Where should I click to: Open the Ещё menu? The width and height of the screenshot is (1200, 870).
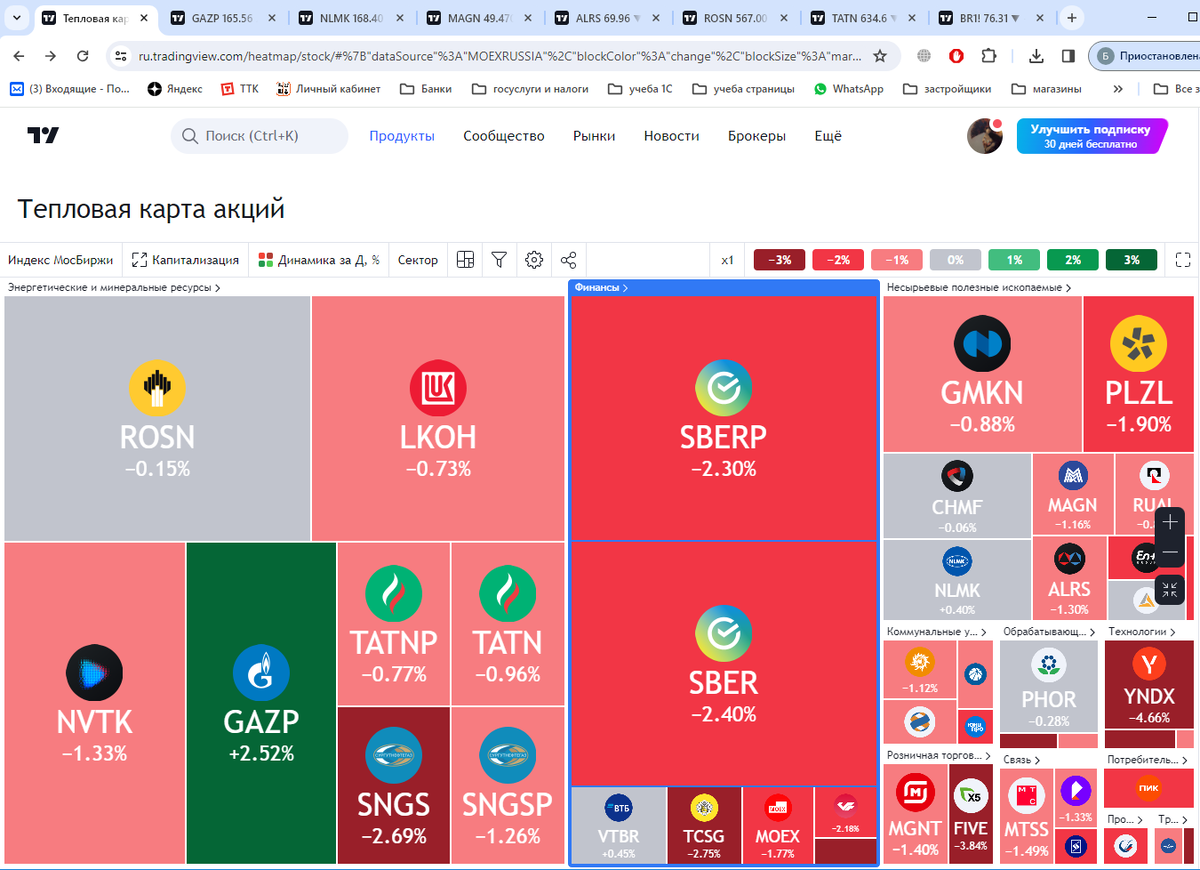coord(828,136)
